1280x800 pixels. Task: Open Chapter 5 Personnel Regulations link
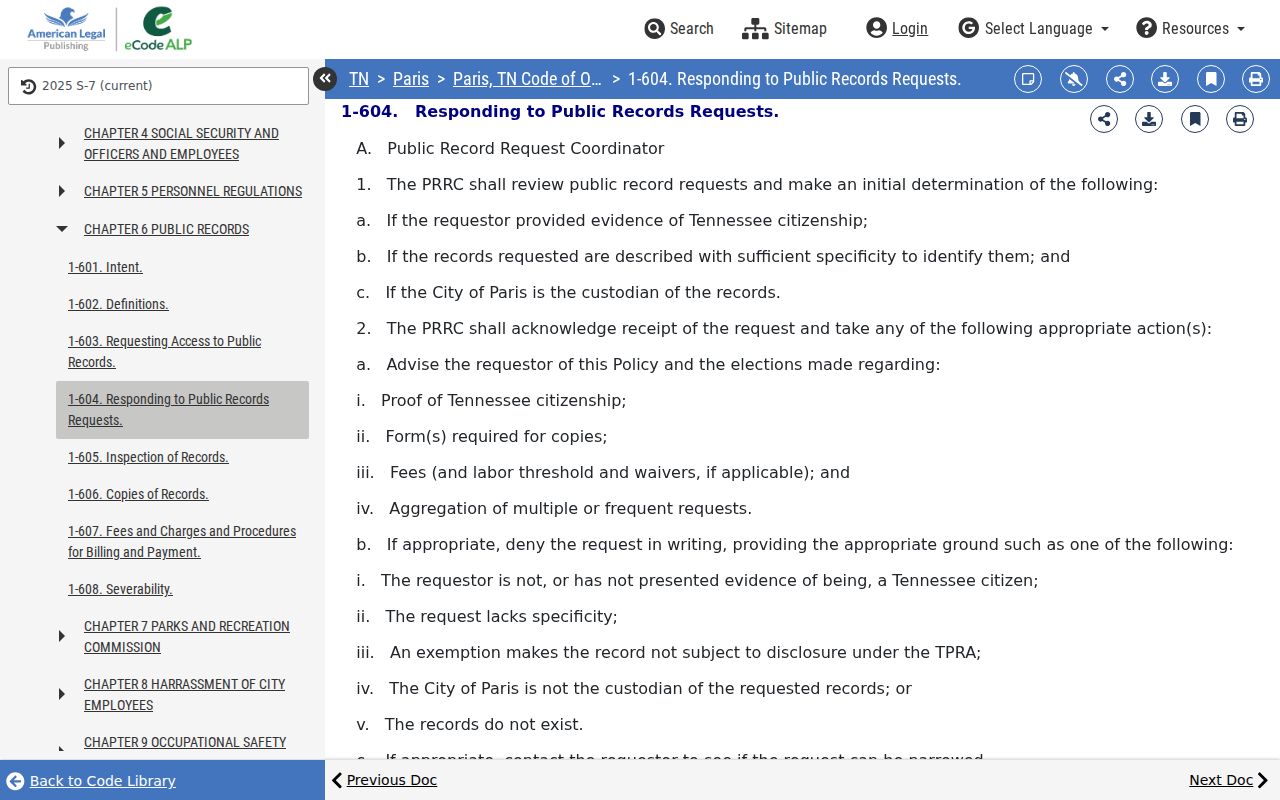tap(193, 191)
